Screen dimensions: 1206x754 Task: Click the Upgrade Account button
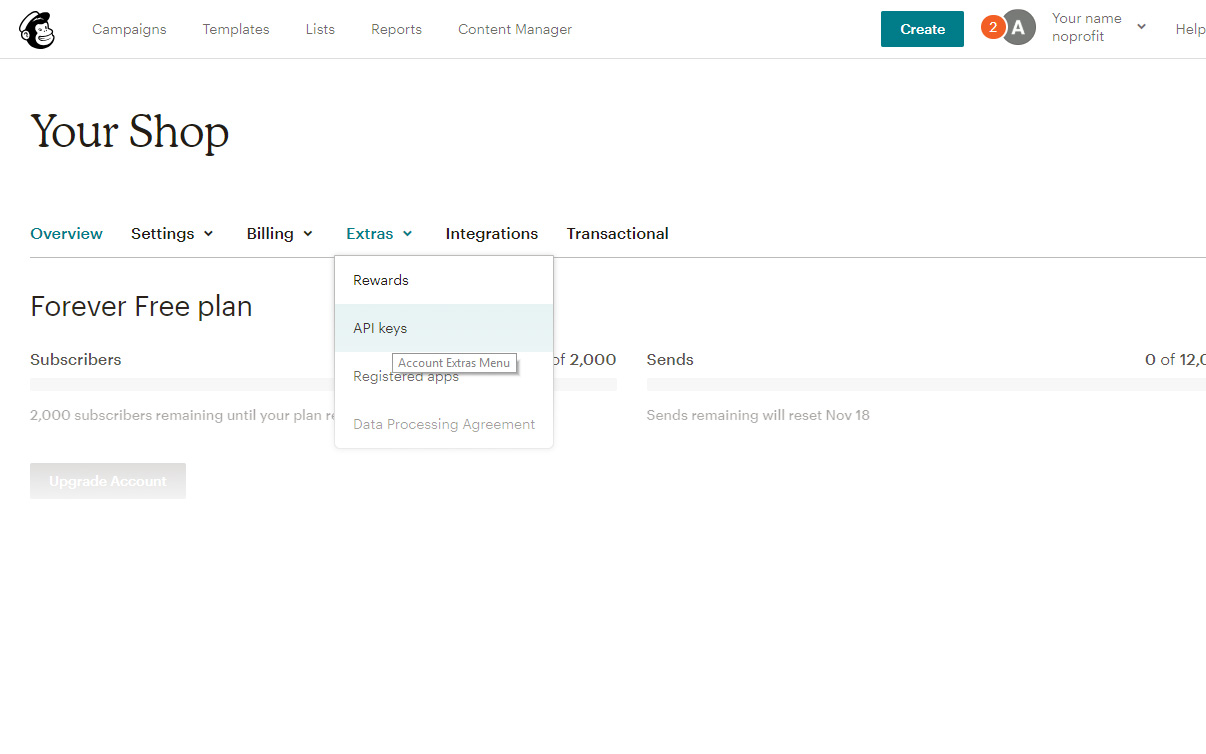point(108,481)
